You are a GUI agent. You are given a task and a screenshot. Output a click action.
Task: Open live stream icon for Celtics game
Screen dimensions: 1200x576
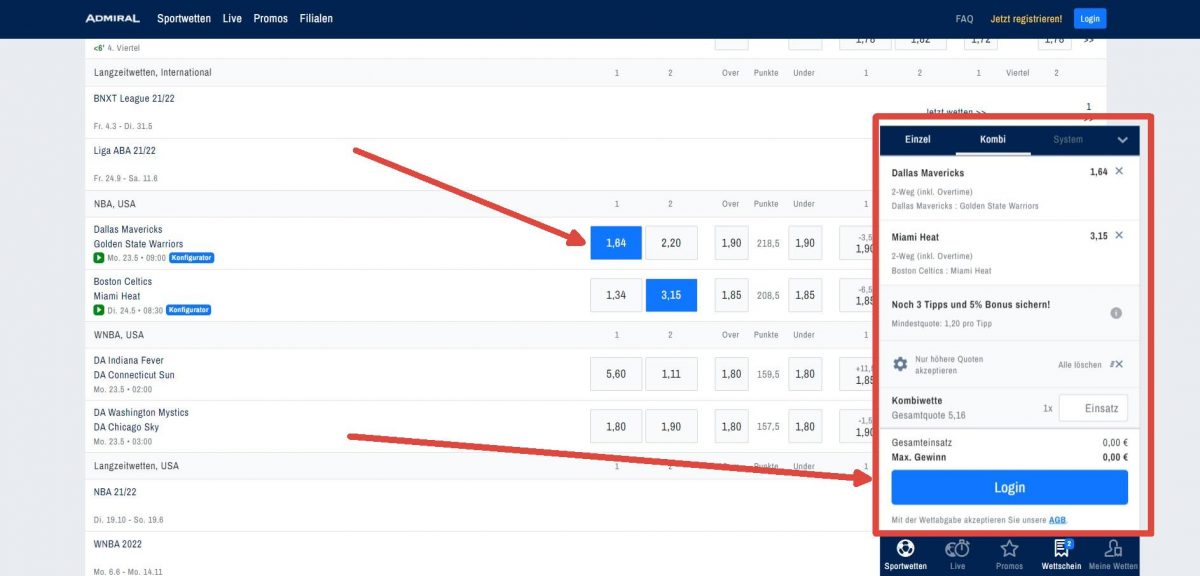pos(99,310)
